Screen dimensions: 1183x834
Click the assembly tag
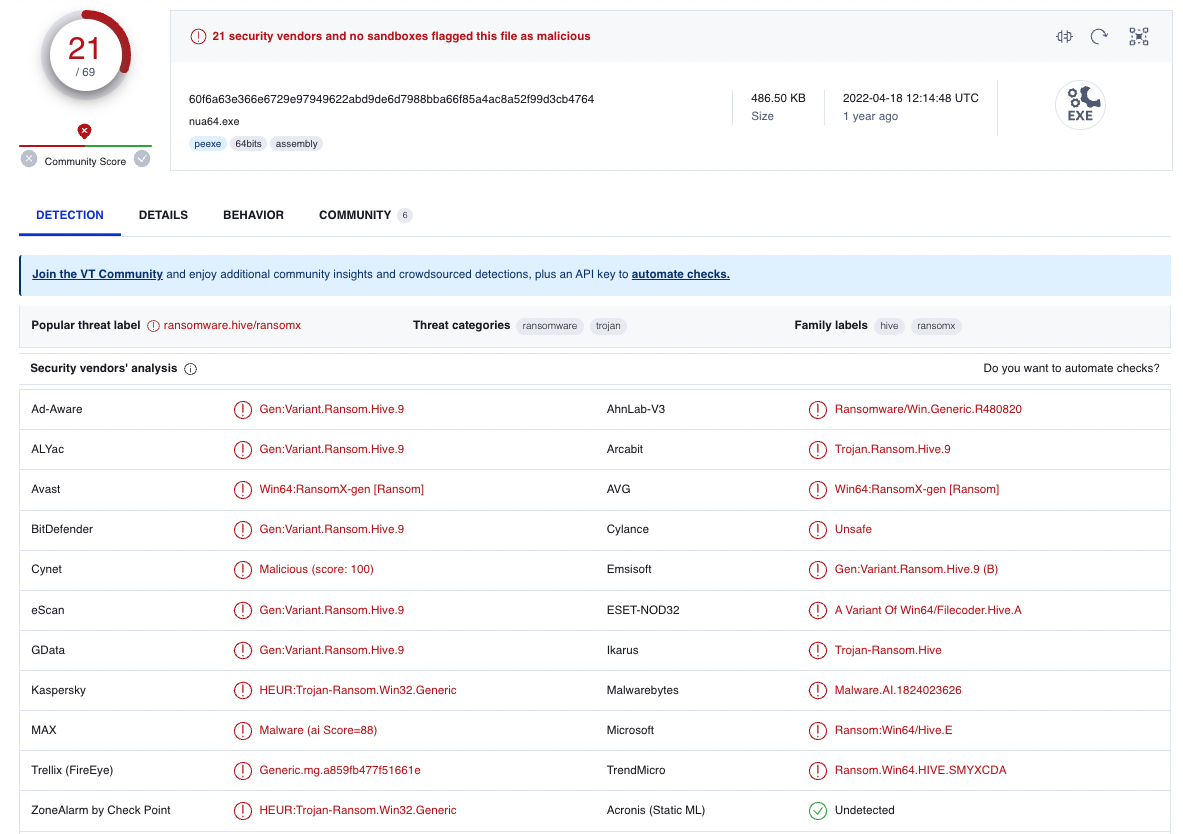297,143
